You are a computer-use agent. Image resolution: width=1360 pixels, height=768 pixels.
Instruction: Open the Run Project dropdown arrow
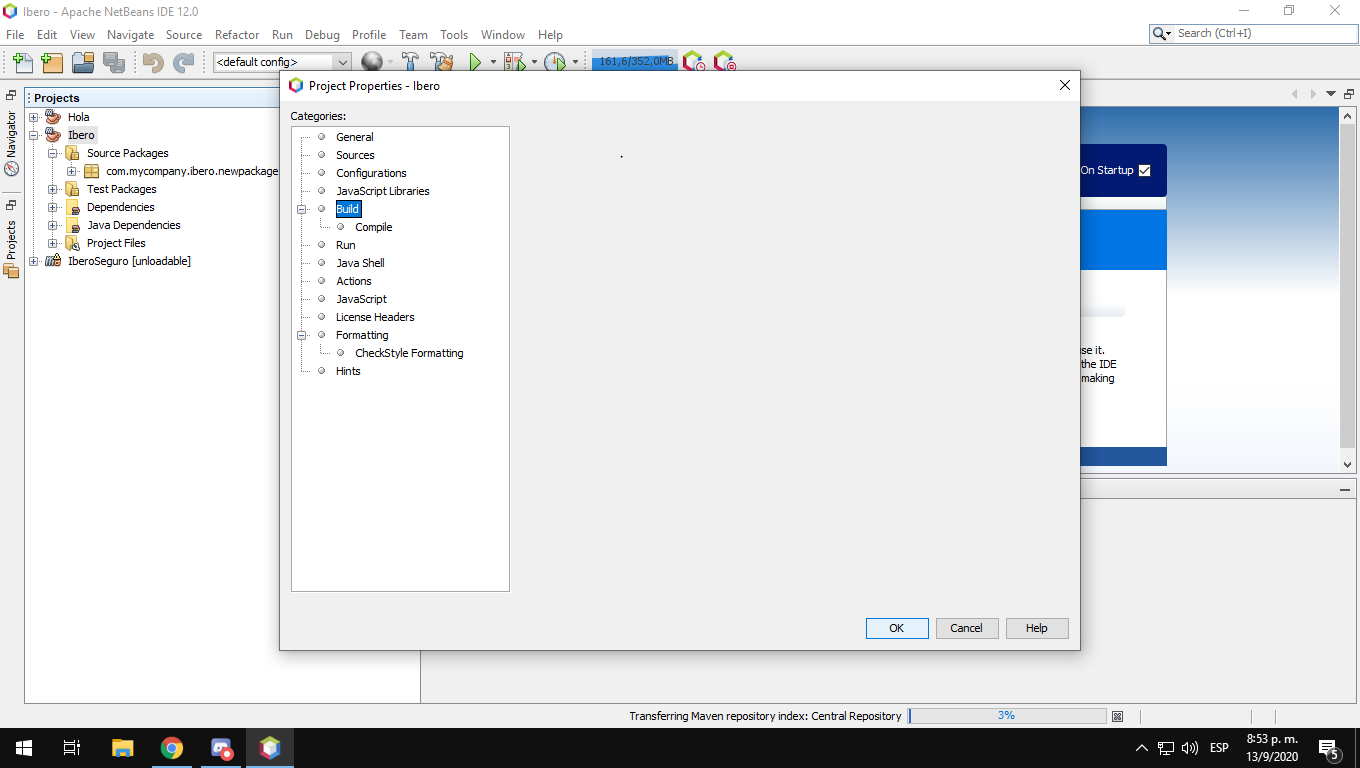click(493, 62)
